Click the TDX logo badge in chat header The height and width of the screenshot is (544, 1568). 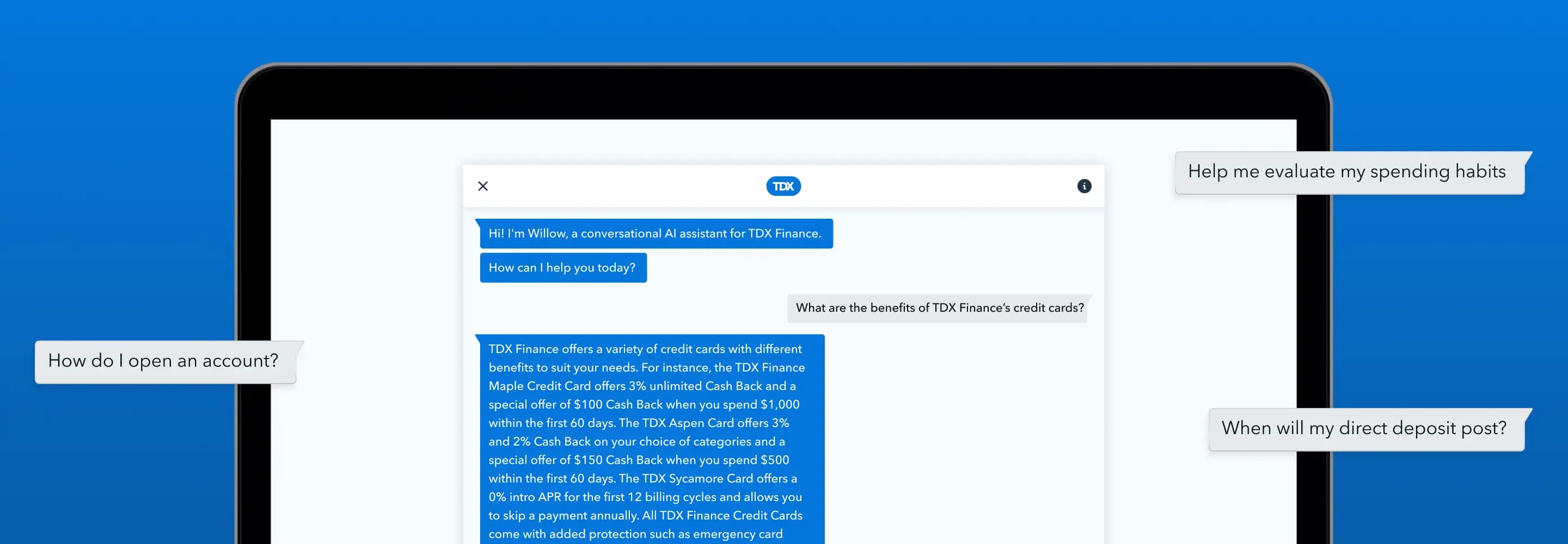coord(783,186)
